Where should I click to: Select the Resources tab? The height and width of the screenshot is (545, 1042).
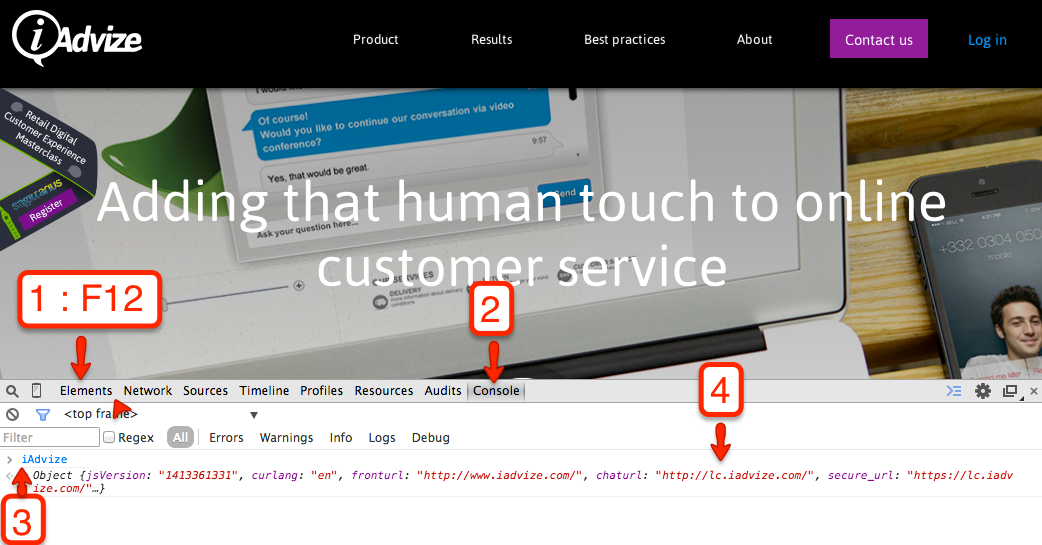[383, 391]
